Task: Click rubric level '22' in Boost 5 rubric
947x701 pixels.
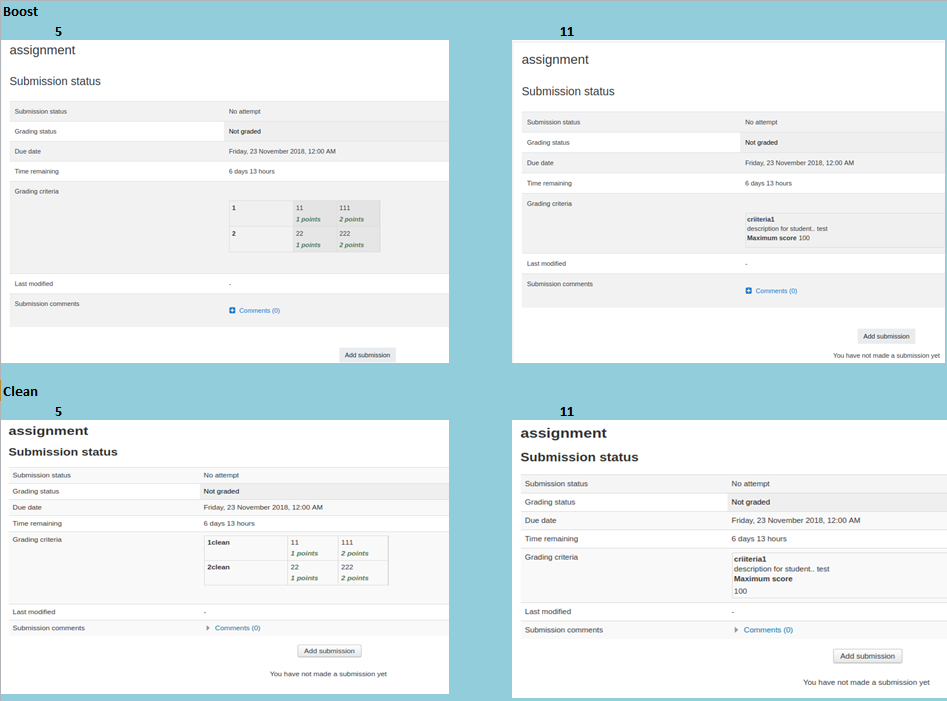Action: click(x=314, y=239)
